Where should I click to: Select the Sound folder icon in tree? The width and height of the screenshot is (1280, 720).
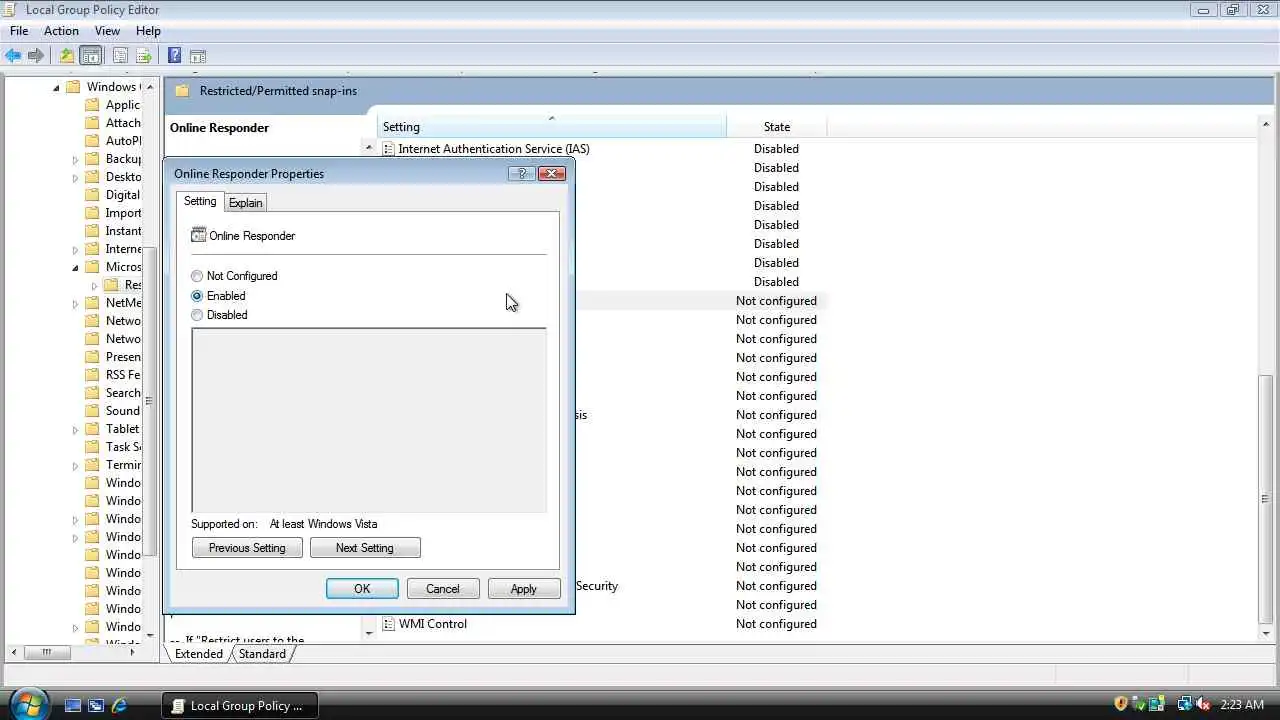point(93,411)
